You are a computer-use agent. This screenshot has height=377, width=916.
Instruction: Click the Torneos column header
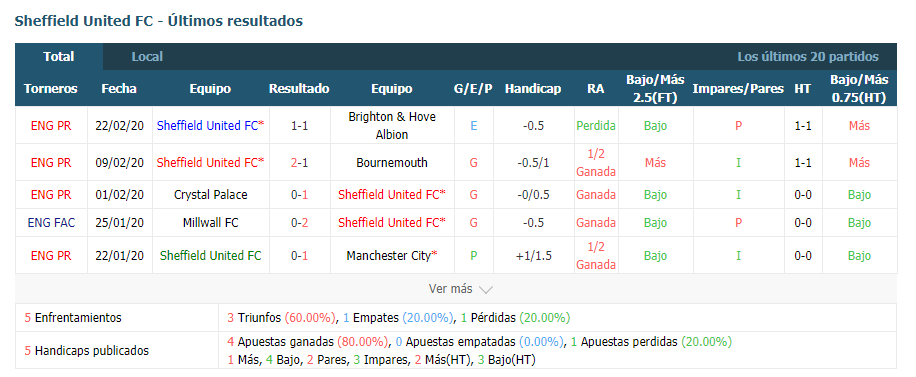pos(51,89)
